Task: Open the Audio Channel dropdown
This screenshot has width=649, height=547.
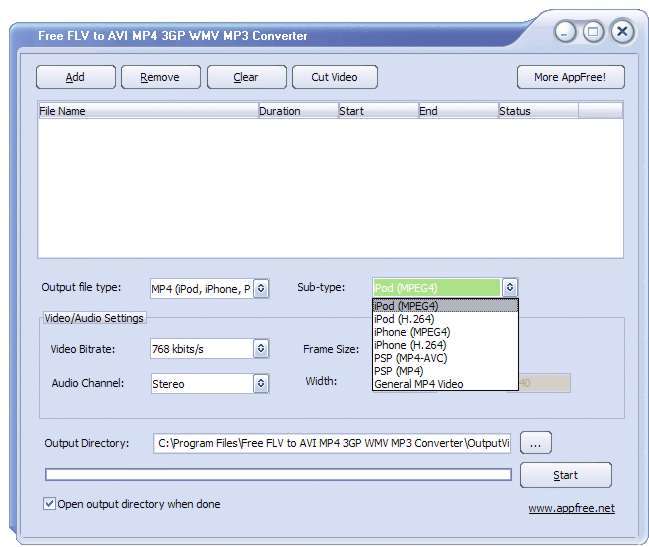Action: click(261, 383)
